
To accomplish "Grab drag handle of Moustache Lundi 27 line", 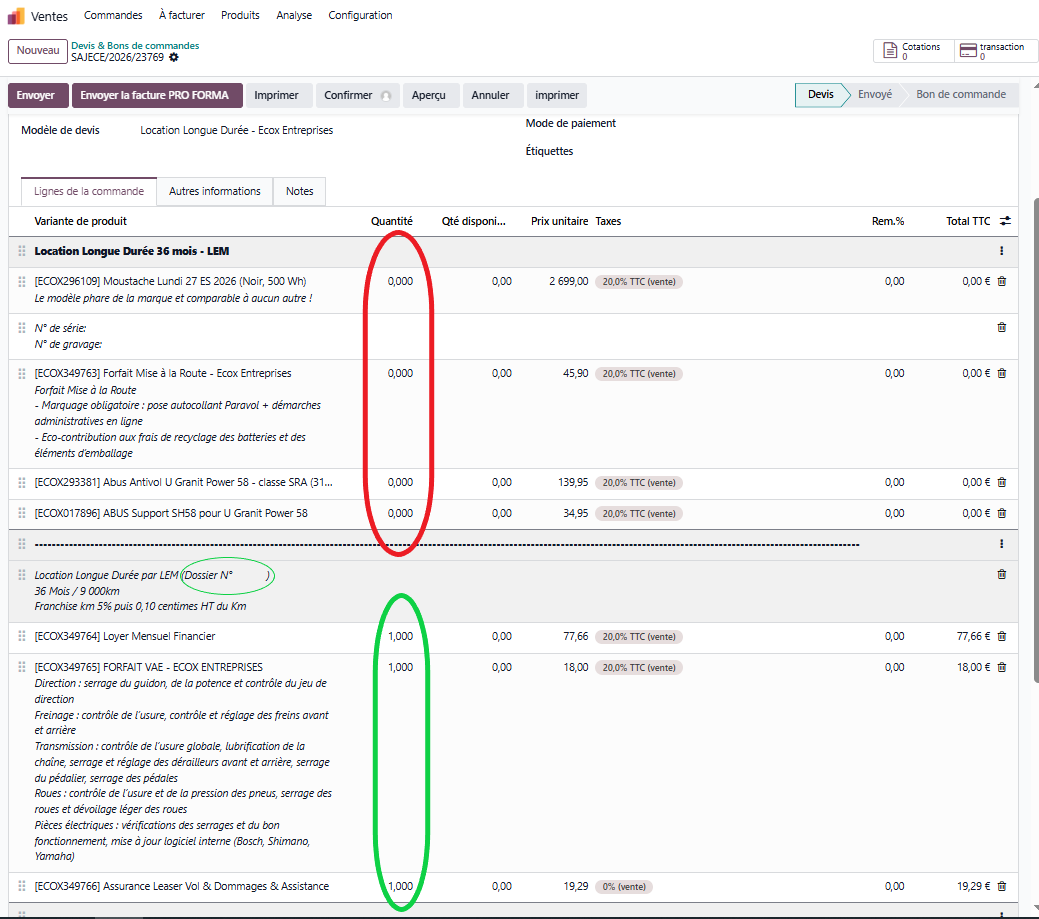I will tap(22, 282).
